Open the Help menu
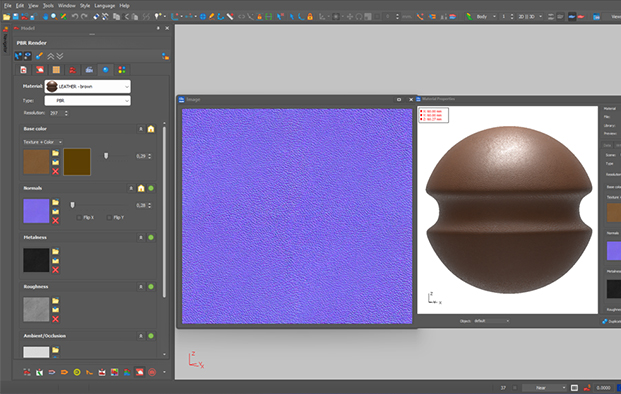Image resolution: width=621 pixels, height=394 pixels. pyautogui.click(x=124, y=6)
